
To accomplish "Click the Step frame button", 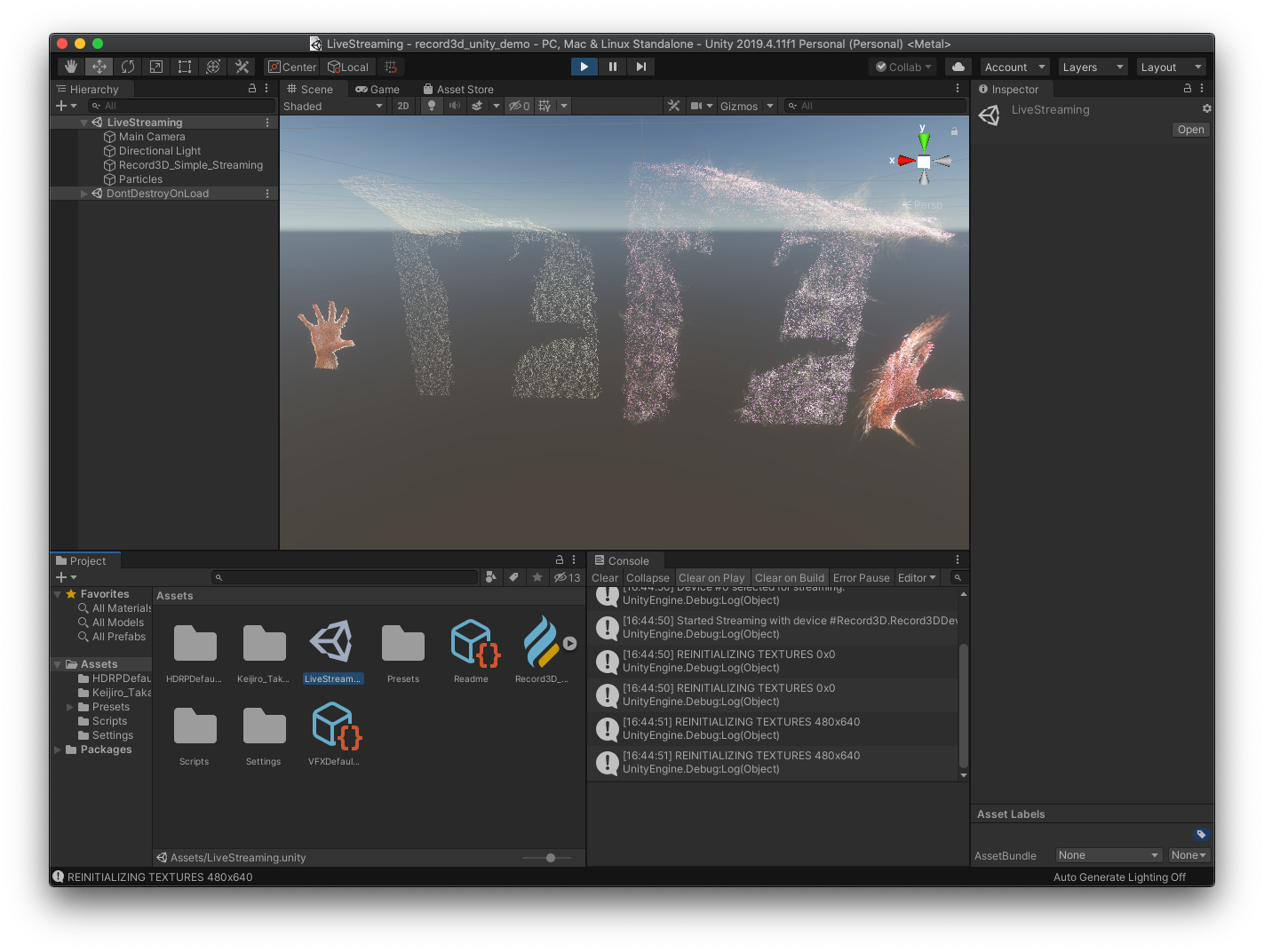I will [x=640, y=67].
